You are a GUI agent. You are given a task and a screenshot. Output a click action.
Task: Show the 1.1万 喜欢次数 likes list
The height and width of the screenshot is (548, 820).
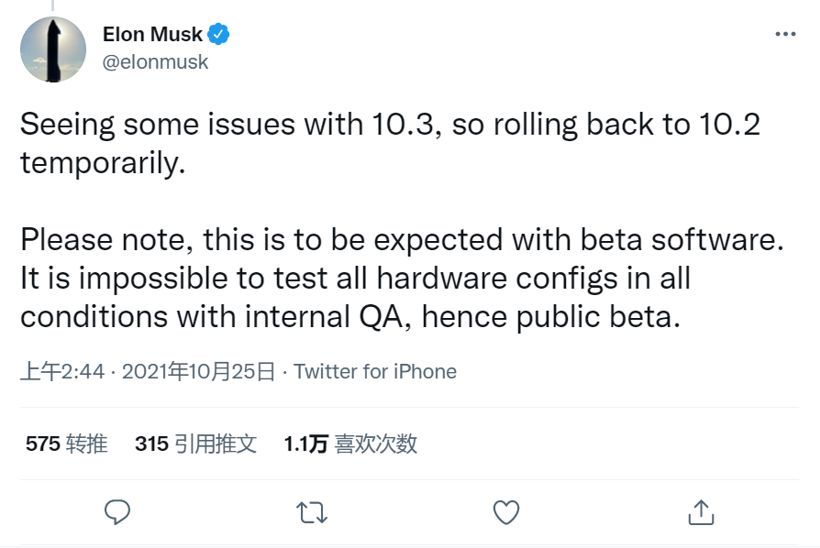[x=350, y=444]
